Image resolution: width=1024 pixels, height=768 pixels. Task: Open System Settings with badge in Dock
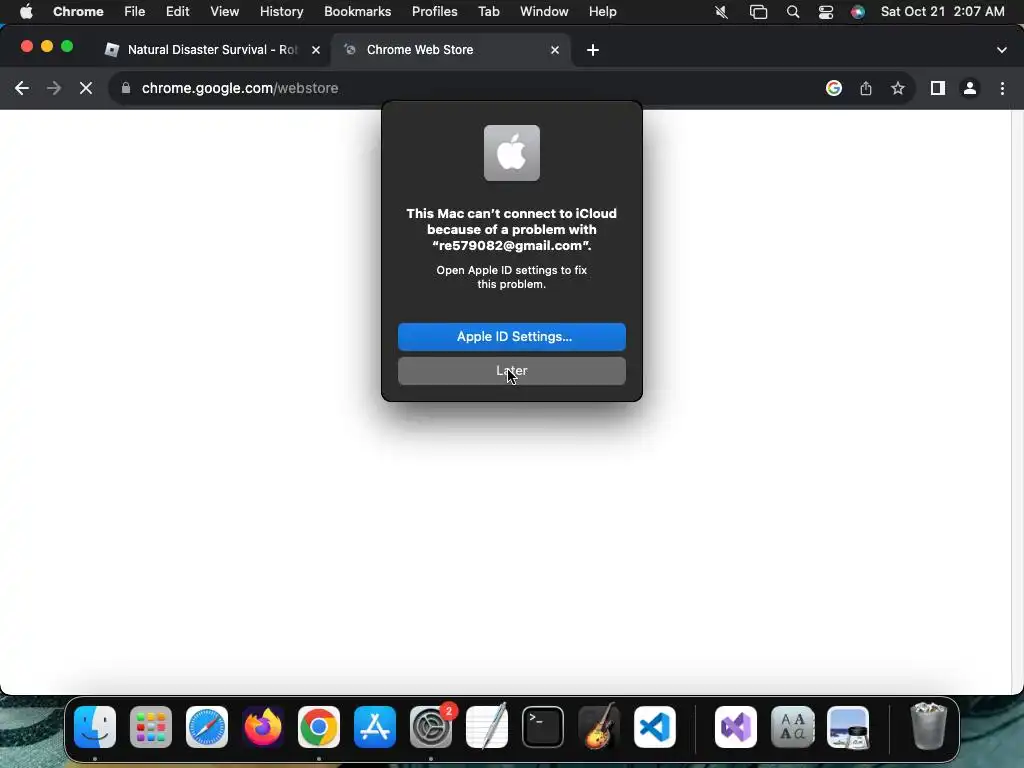[431, 727]
